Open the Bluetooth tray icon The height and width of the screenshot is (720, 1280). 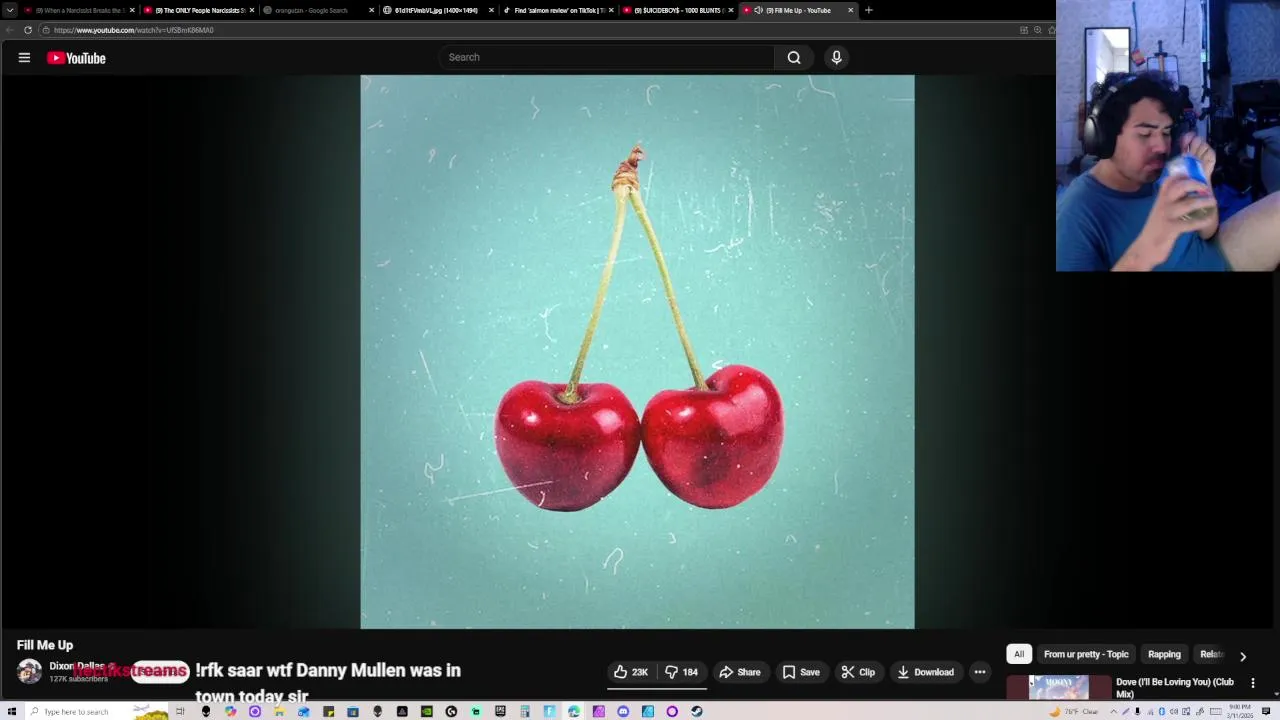tap(1162, 712)
